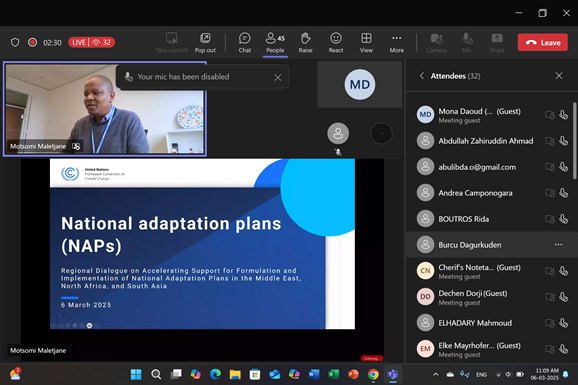The image size is (578, 385).
Task: Select Motsomi Maletjane's video tile
Action: point(105,109)
